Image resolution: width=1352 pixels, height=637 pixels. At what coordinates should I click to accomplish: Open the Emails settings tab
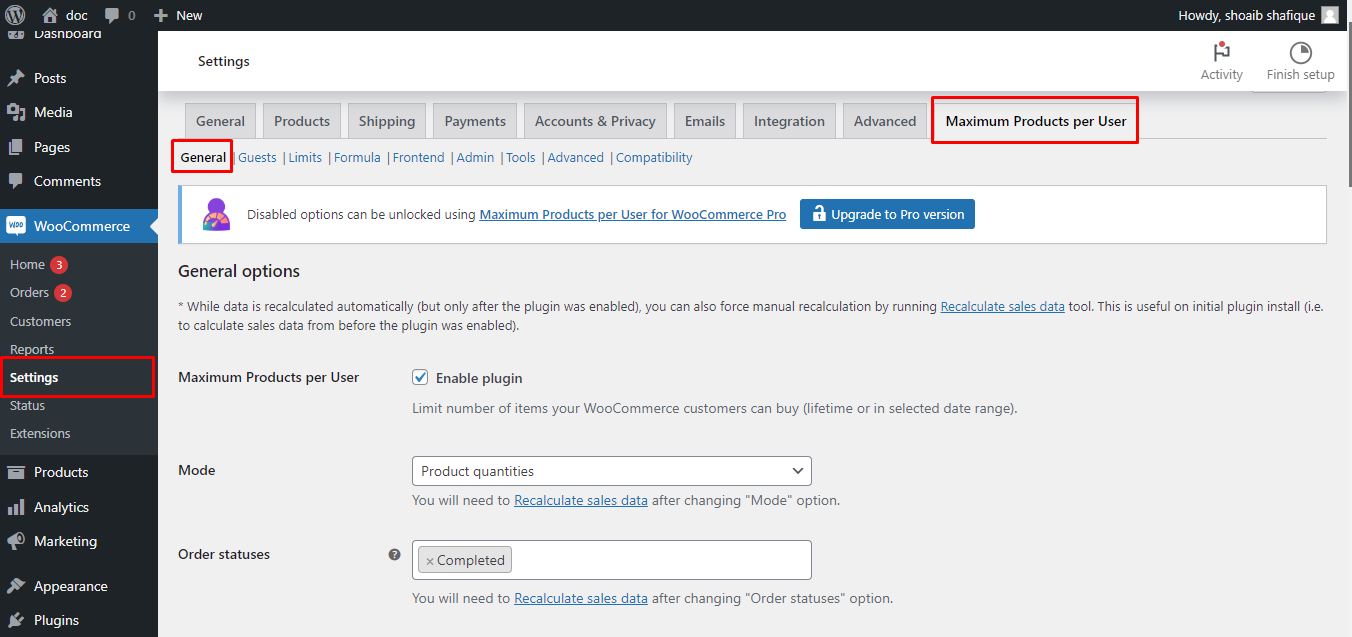click(x=705, y=121)
